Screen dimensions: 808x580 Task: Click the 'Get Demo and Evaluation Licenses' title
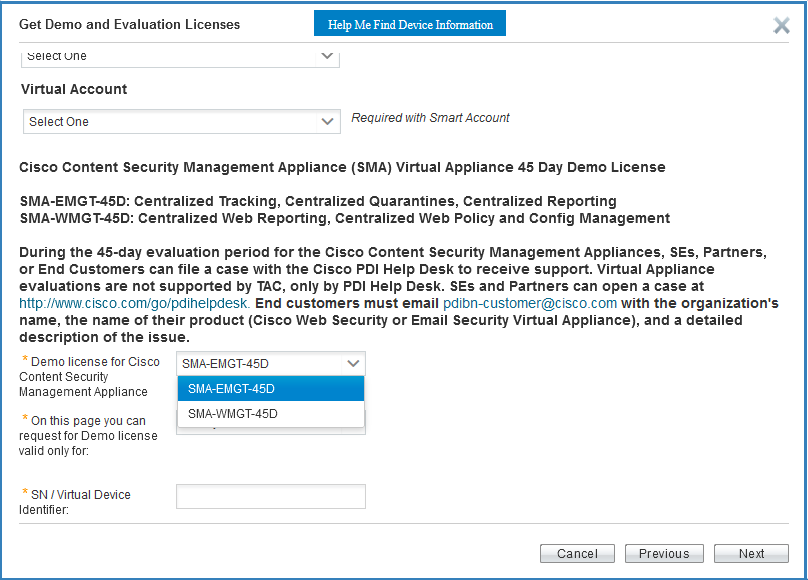click(129, 24)
